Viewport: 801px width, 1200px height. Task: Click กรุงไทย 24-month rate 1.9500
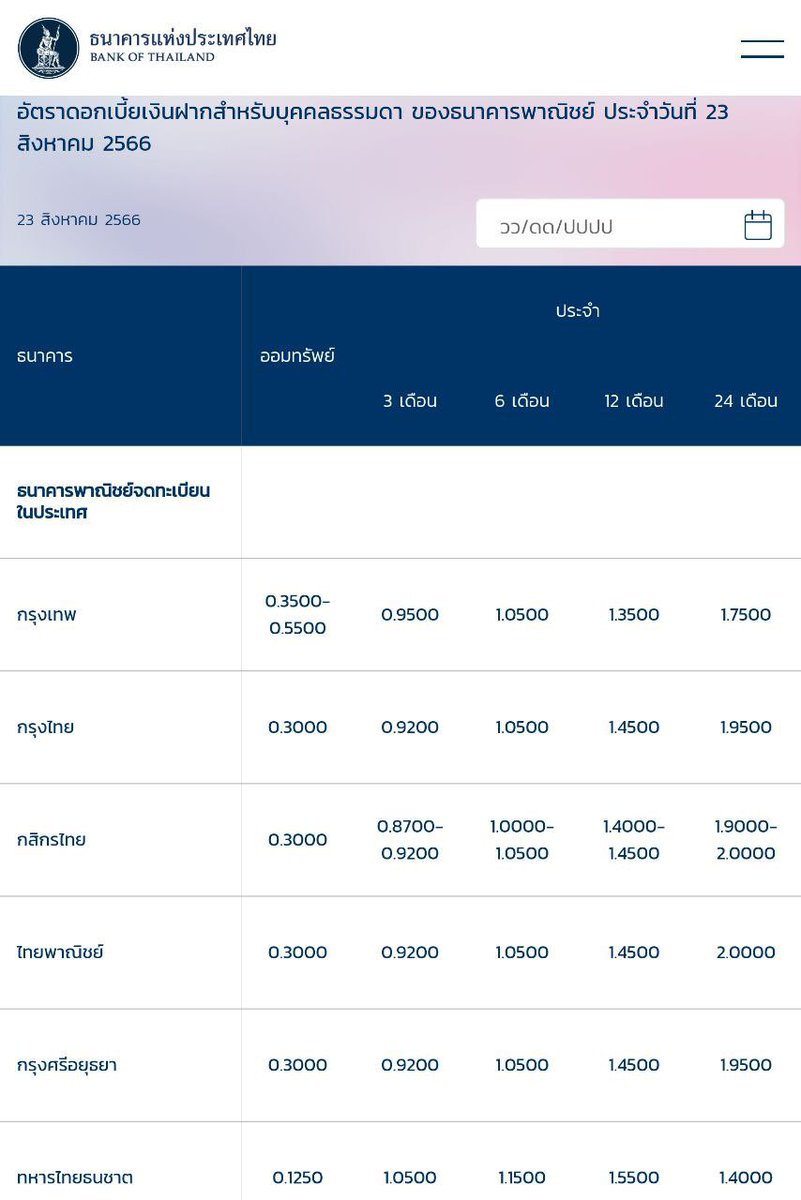coord(746,727)
